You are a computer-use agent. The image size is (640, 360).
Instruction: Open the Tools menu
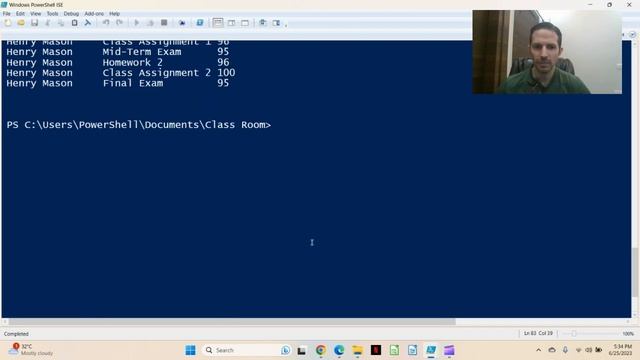(x=52, y=13)
